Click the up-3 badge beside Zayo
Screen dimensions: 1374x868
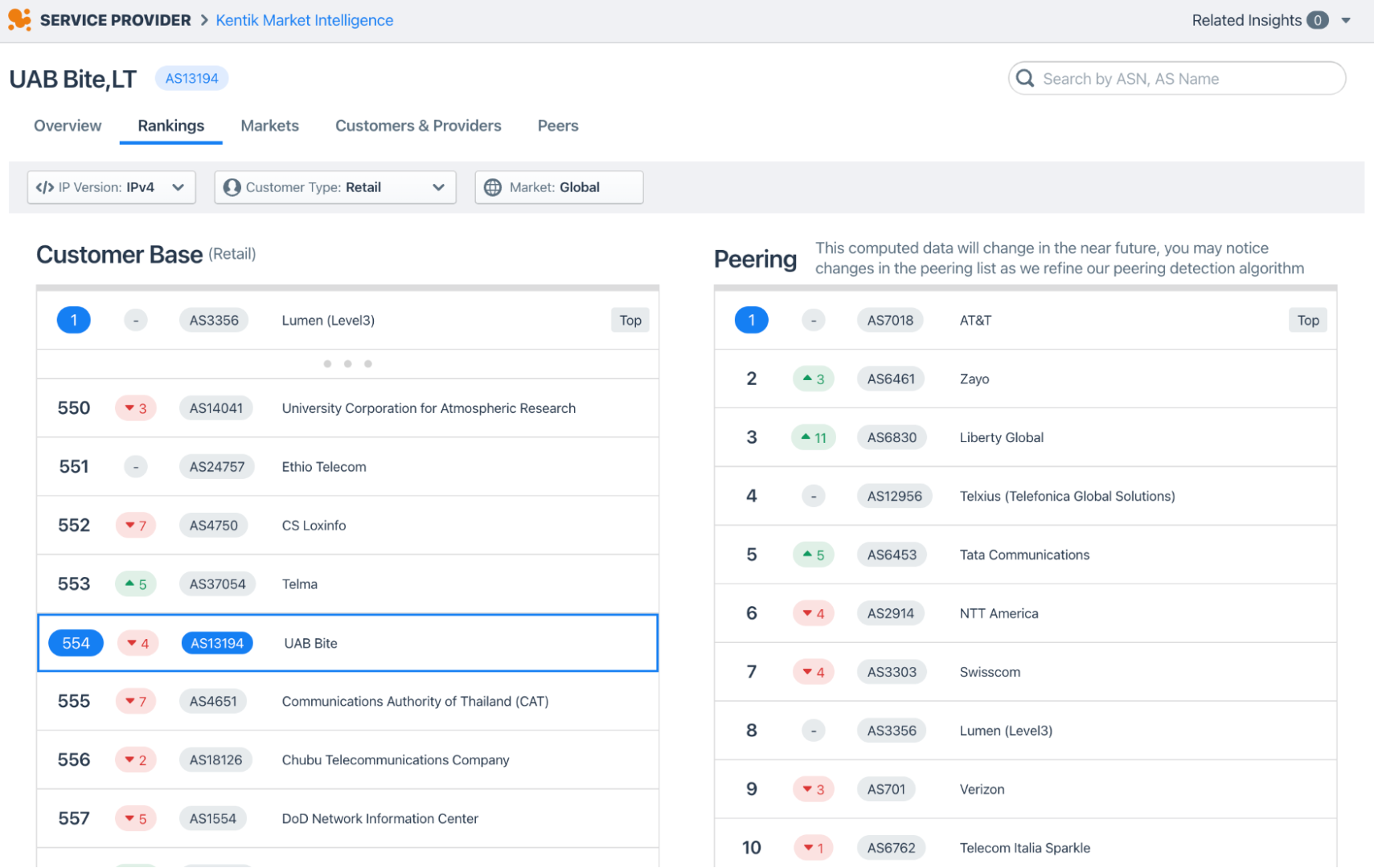coord(813,379)
